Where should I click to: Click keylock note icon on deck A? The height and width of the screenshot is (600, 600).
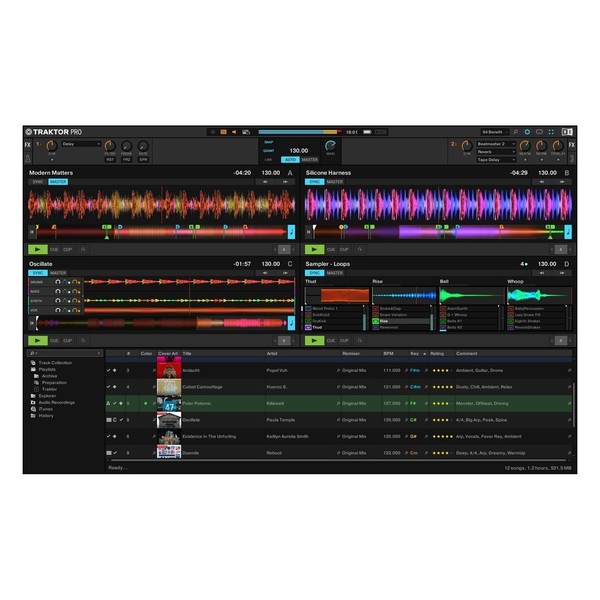click(x=291, y=232)
